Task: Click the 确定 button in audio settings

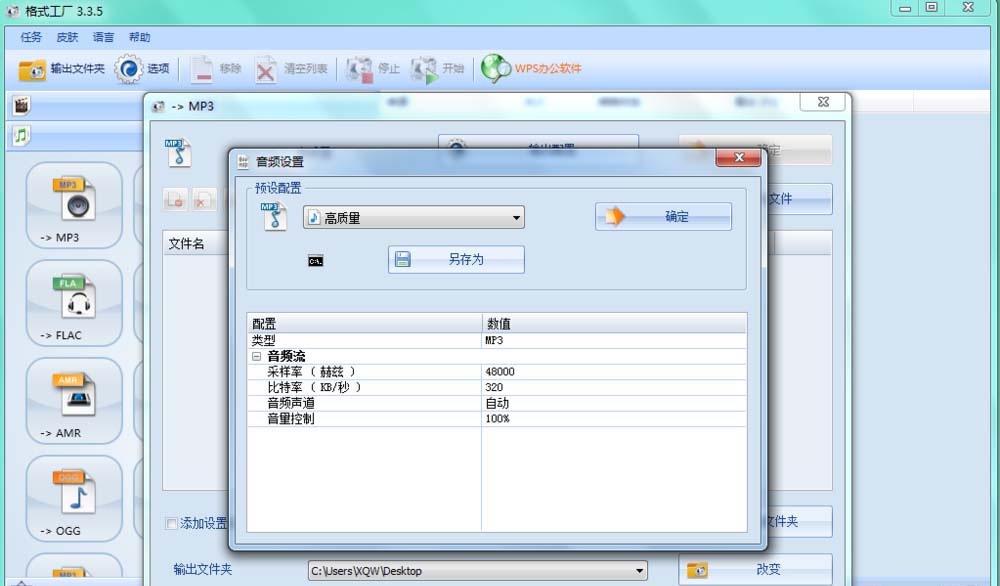Action: coord(663,217)
